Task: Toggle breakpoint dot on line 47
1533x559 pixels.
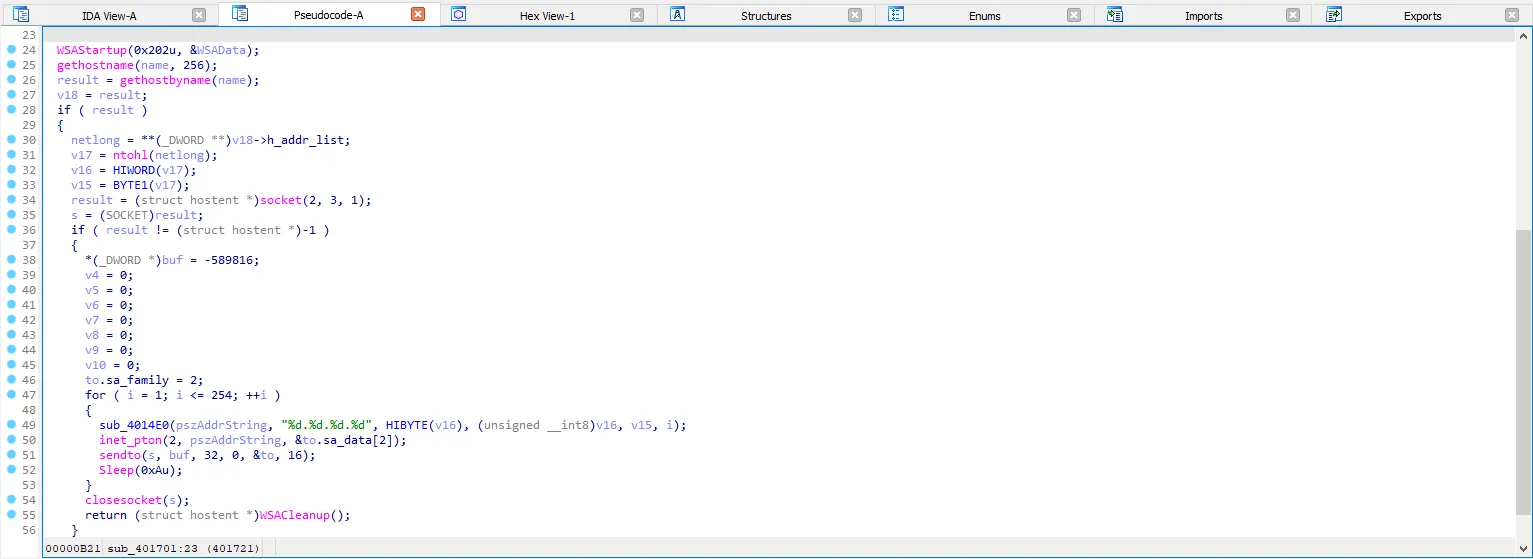Action: click(x=11, y=394)
